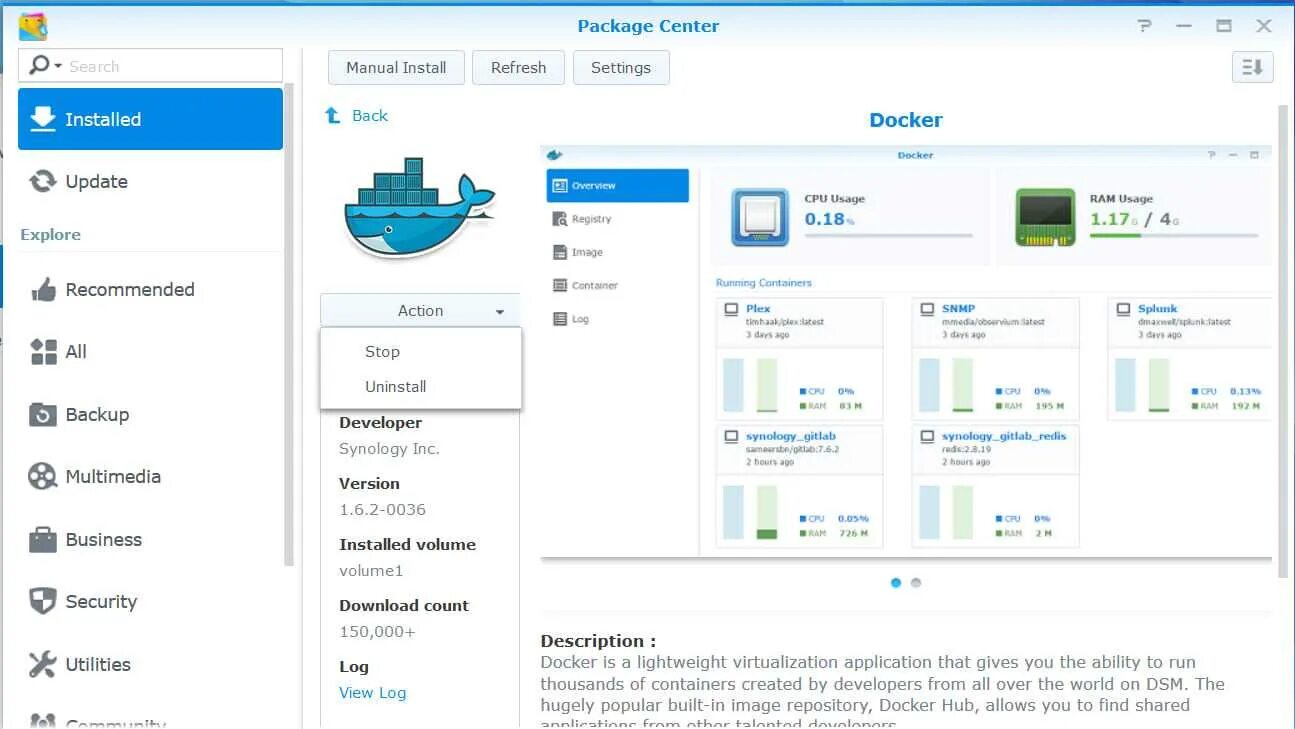The height and width of the screenshot is (729, 1295).
Task: Click the Multimedia film reel icon
Action: coord(43,476)
